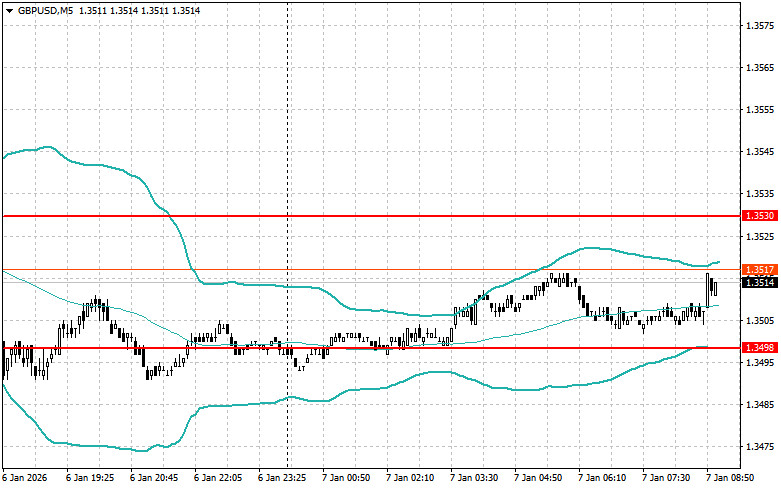
Task: Select the 6 Jan 19:25 time label
Action: pyautogui.click(x=90, y=478)
